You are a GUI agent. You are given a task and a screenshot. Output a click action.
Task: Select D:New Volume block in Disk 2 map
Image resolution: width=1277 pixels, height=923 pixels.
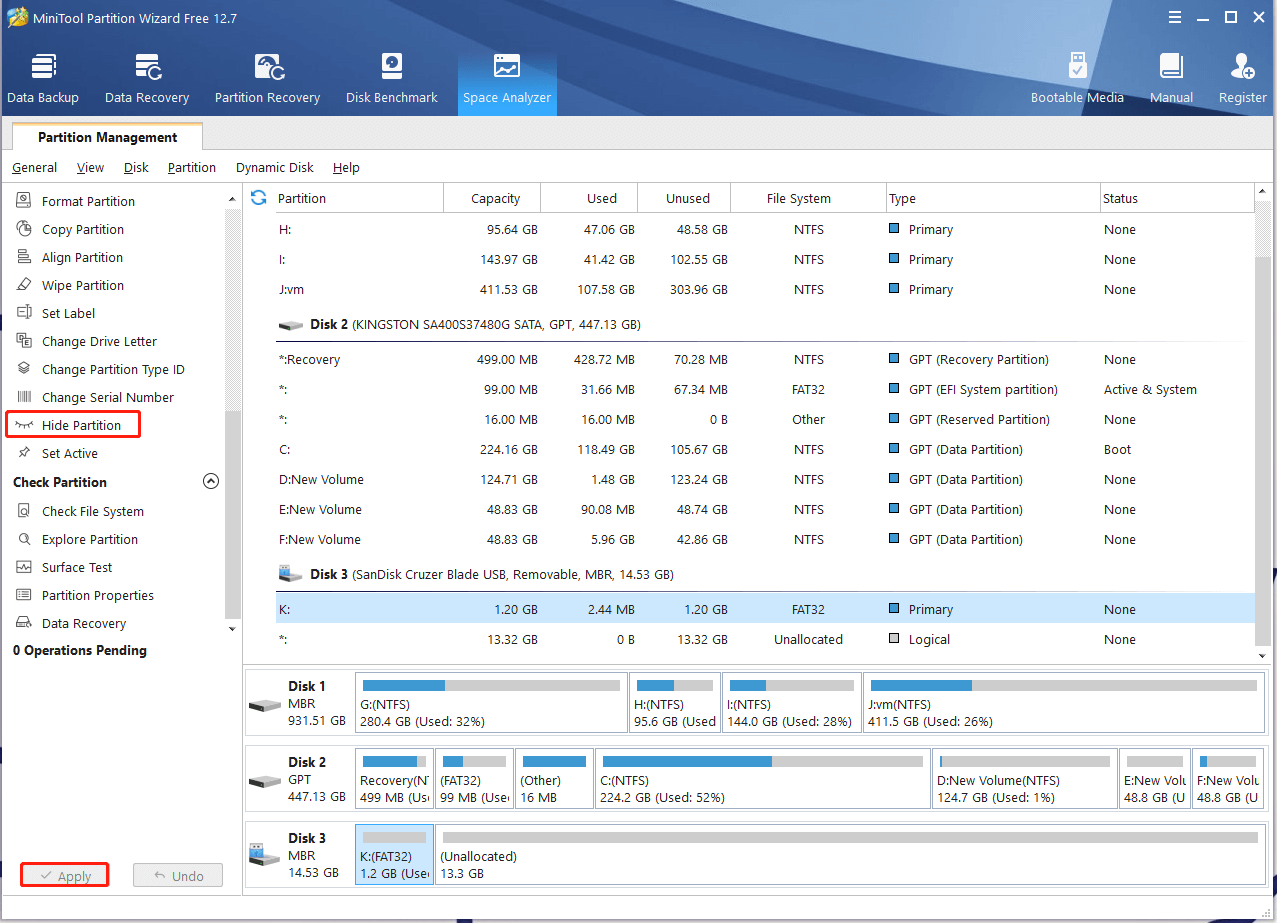pos(1025,779)
